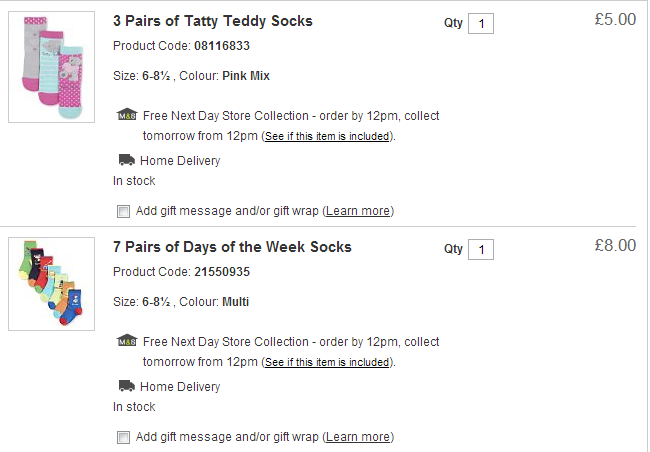Click quantity field for Tatty Teddy Socks
Image resolution: width=650 pixels, height=452 pixels.
(481, 23)
